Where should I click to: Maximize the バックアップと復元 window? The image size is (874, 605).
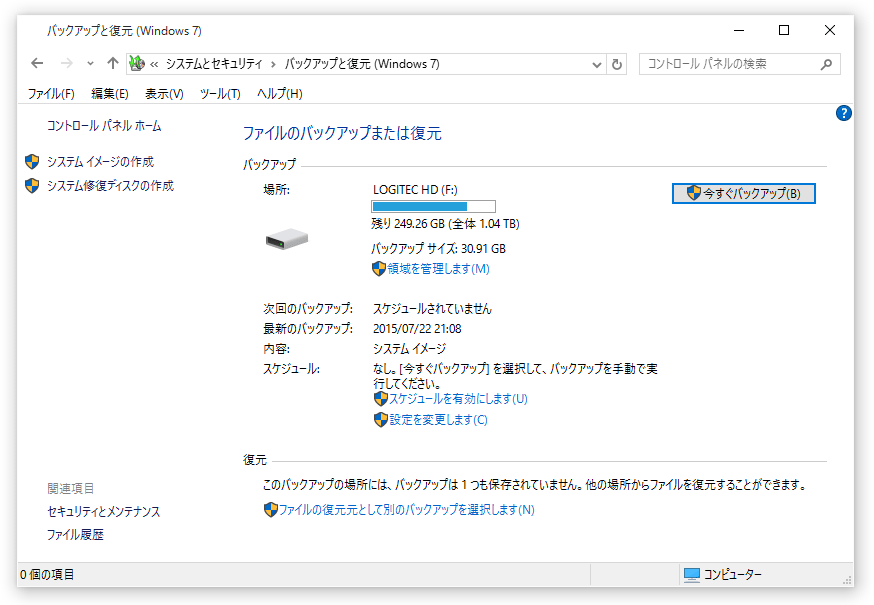click(x=784, y=31)
